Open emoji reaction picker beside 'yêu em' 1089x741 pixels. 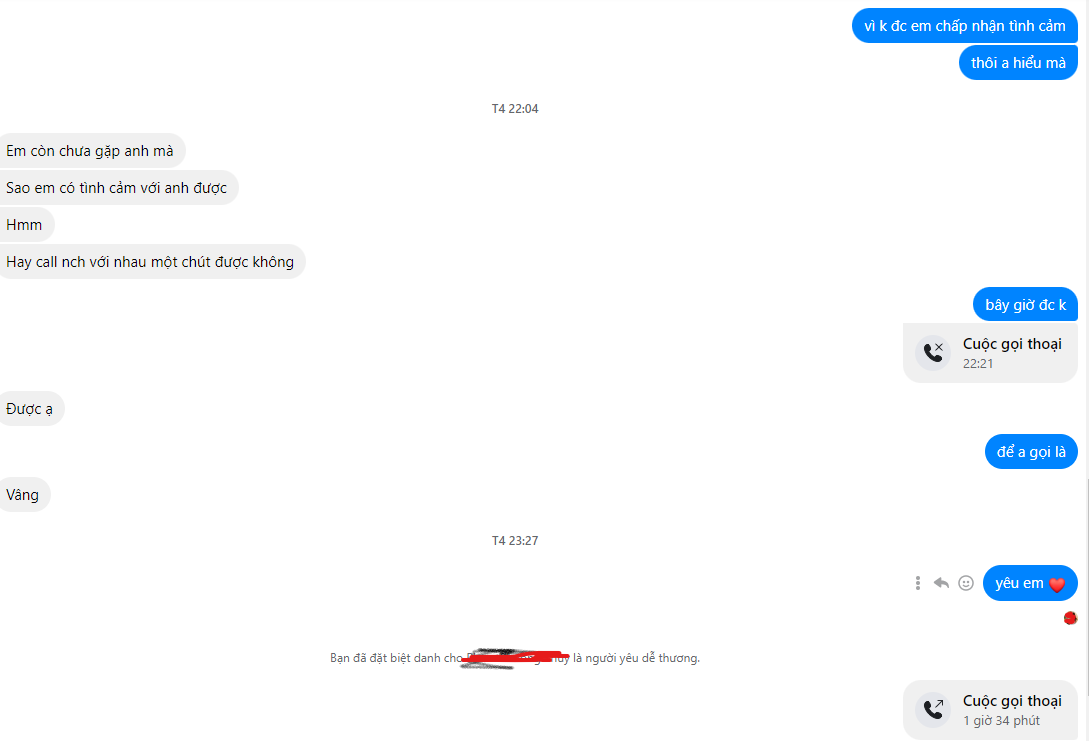(x=965, y=583)
